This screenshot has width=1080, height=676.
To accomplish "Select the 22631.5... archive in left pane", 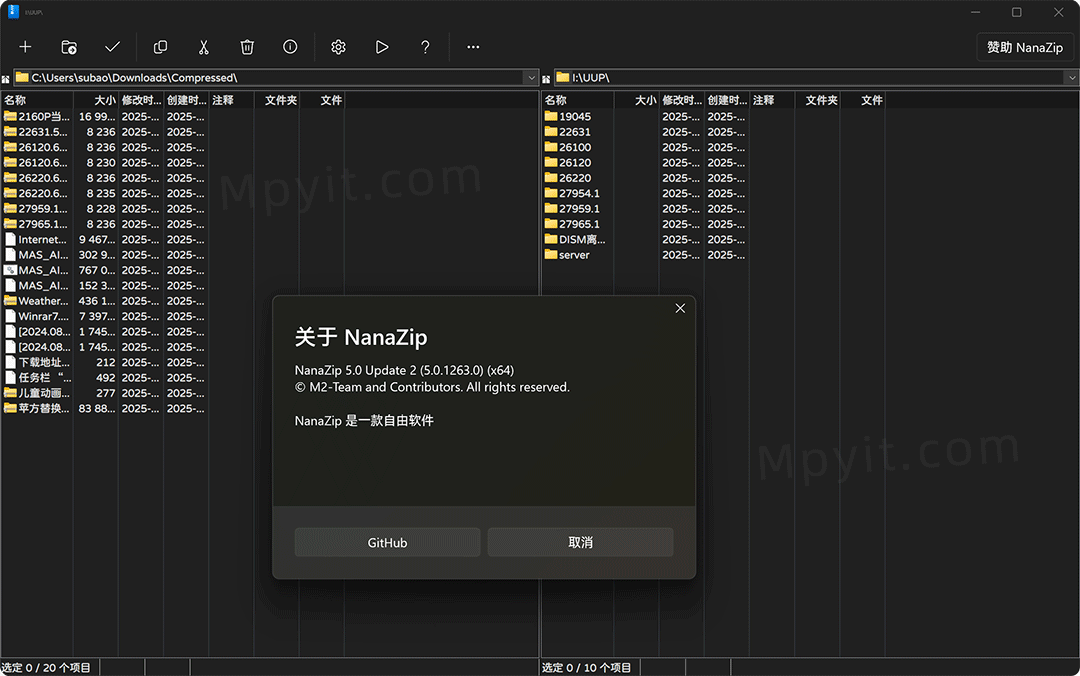I will point(36,132).
